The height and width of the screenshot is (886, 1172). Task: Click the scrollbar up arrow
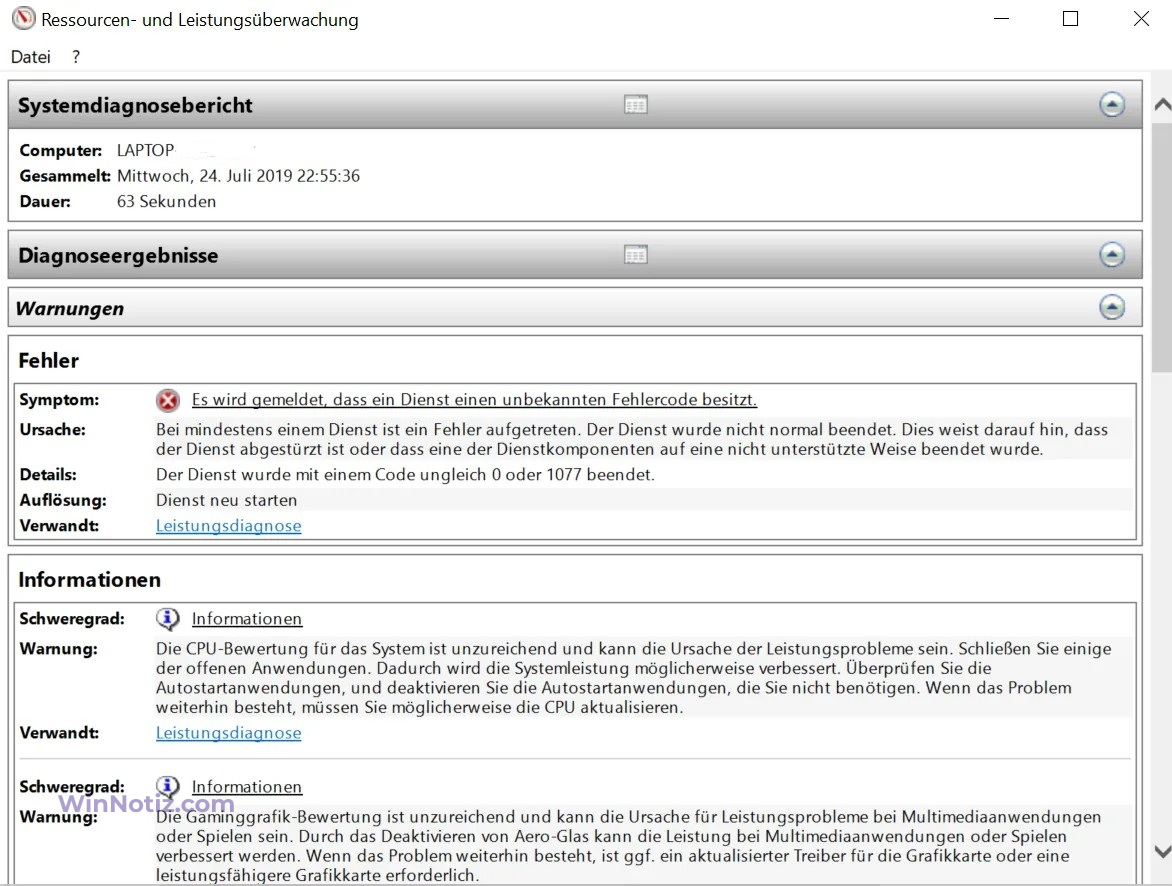click(1162, 105)
